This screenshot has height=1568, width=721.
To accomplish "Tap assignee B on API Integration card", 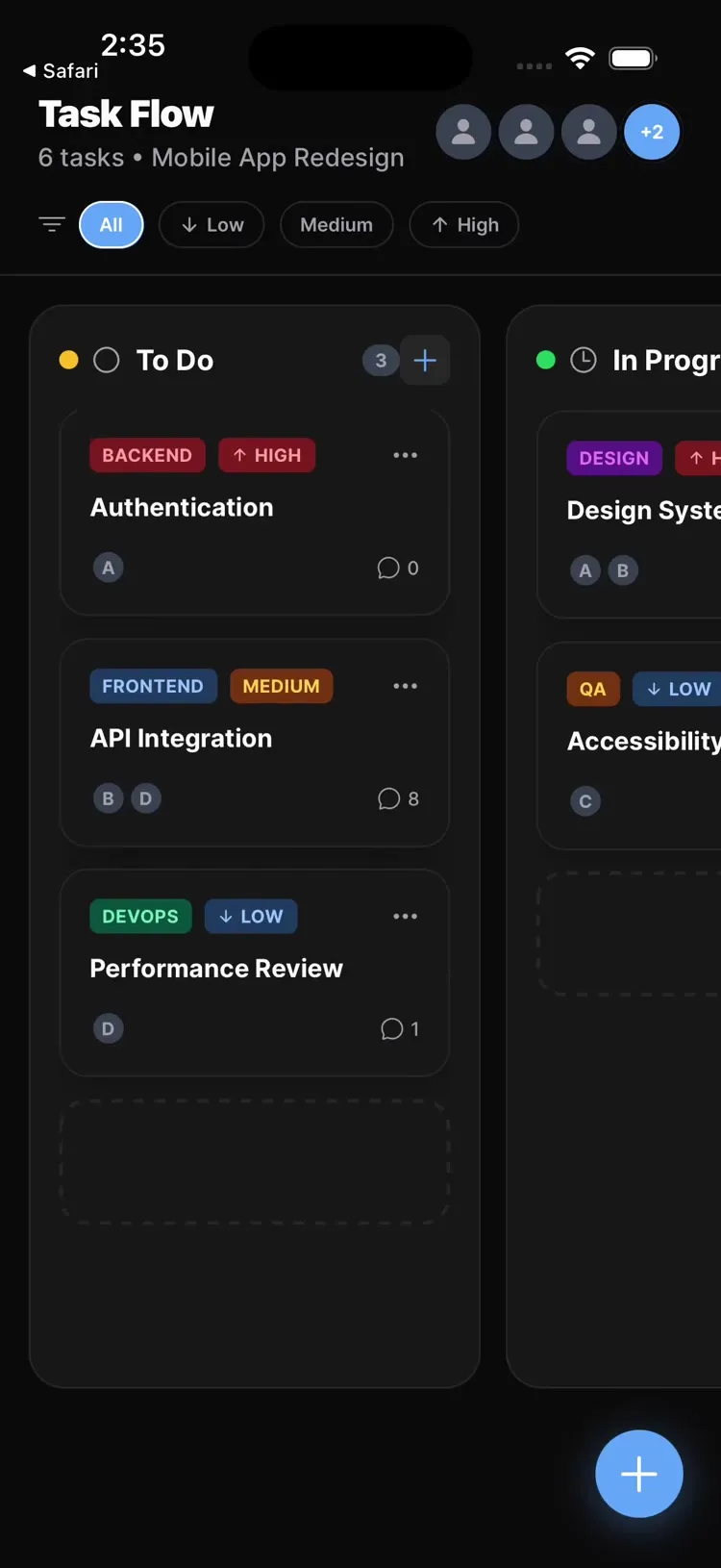I will tap(108, 798).
